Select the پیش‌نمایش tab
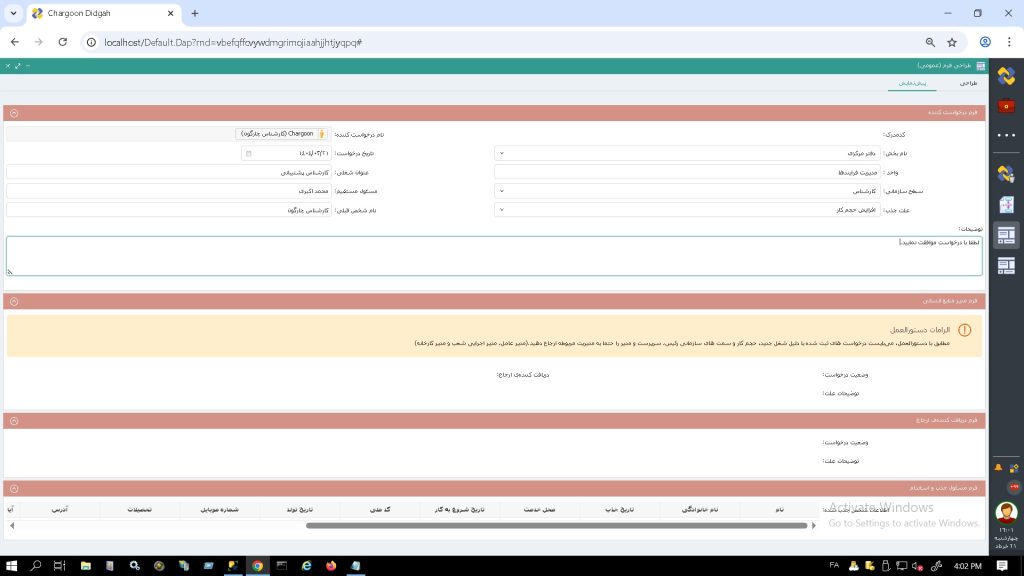 pos(910,83)
